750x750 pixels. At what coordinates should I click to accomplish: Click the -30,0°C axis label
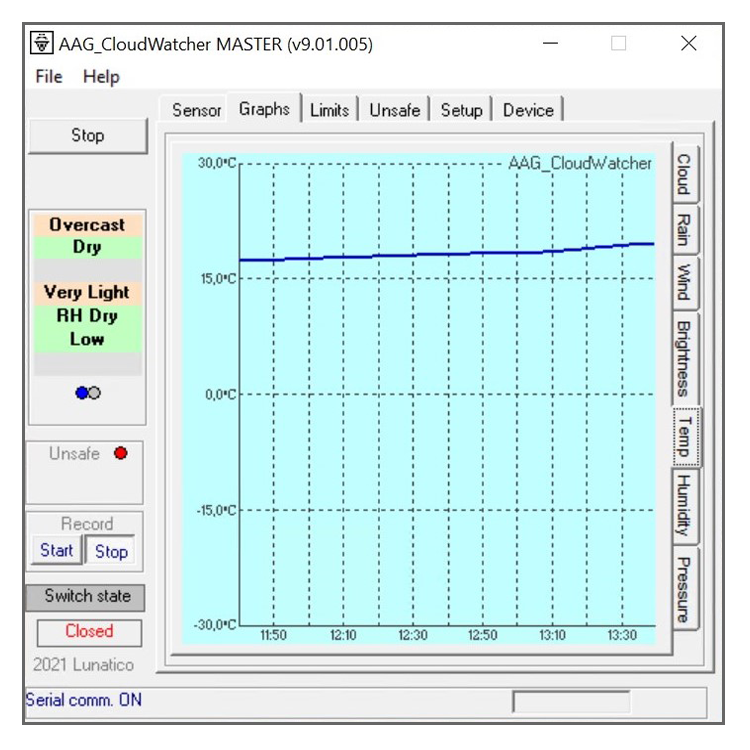[215, 625]
